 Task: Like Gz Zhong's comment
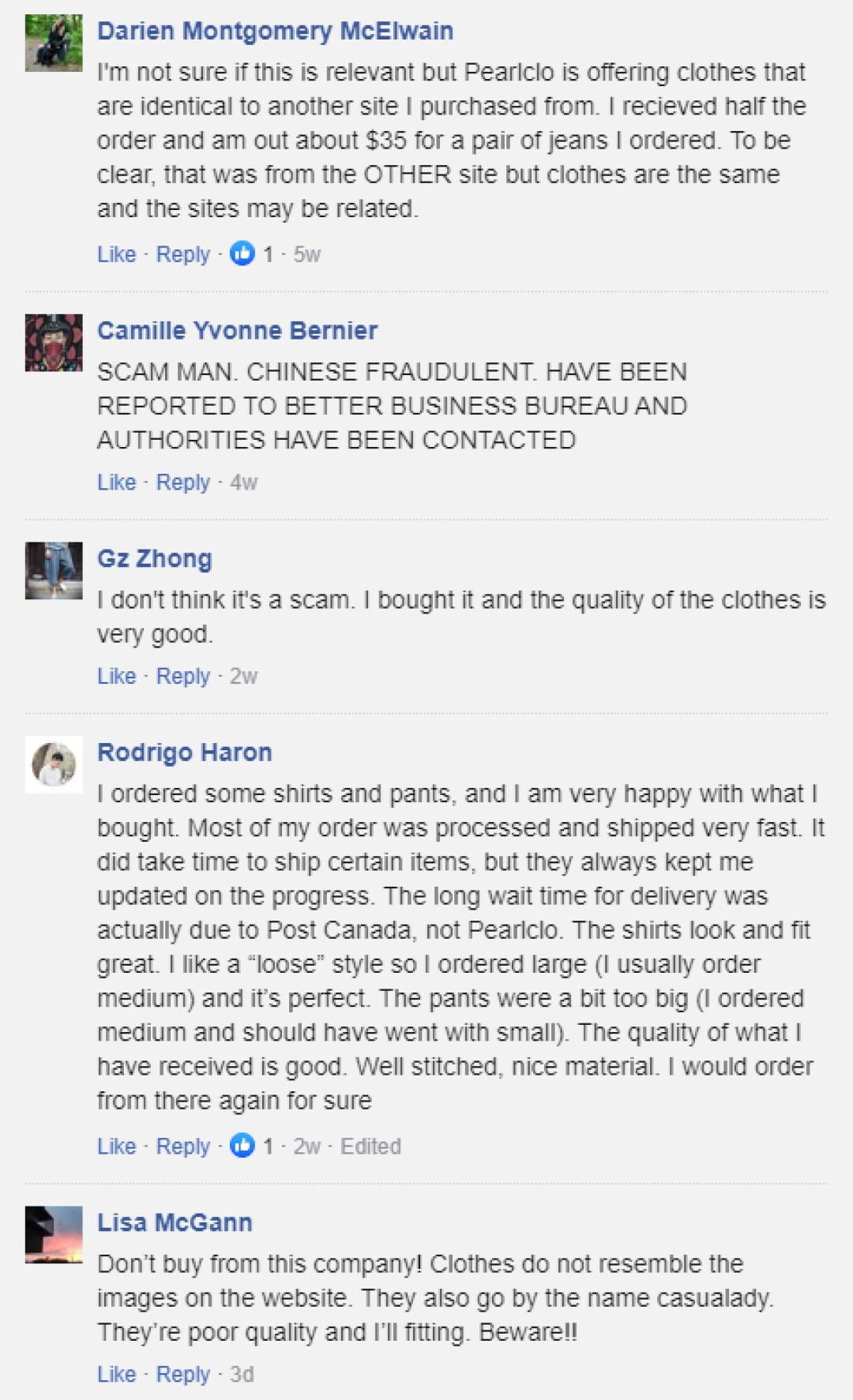tap(116, 676)
